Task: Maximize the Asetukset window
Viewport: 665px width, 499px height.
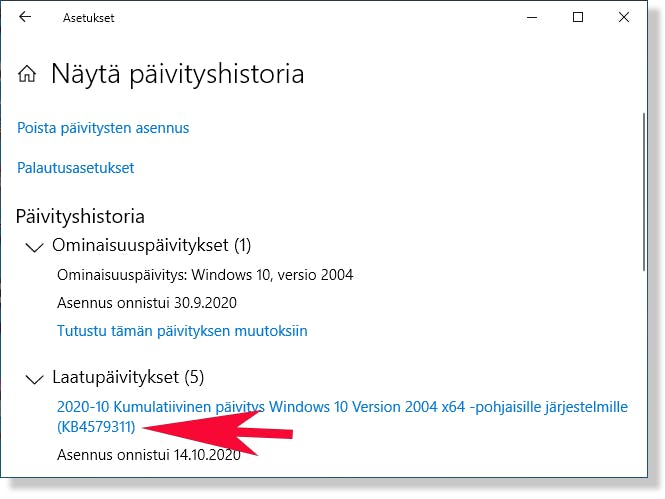Action: tap(578, 17)
